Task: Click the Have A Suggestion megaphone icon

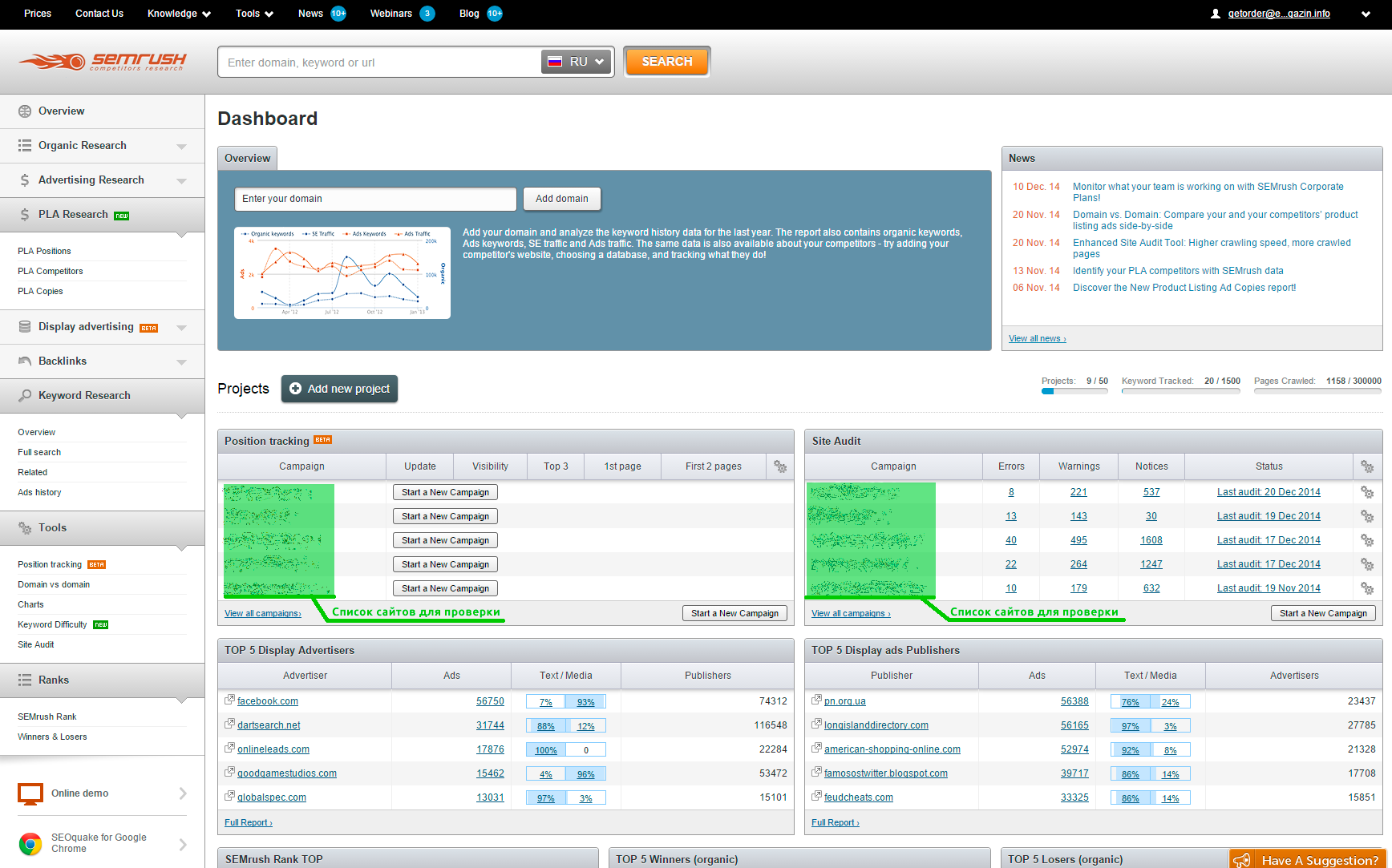Action: (x=1242, y=860)
